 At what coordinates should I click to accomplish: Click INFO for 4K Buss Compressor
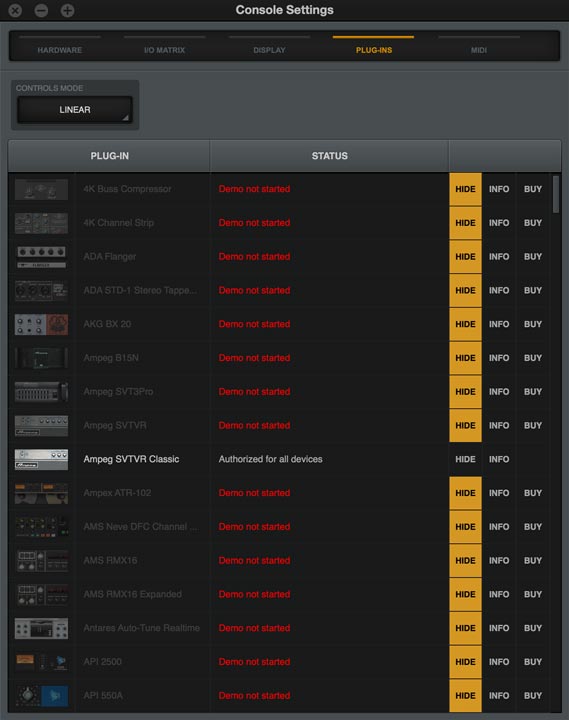(x=499, y=189)
